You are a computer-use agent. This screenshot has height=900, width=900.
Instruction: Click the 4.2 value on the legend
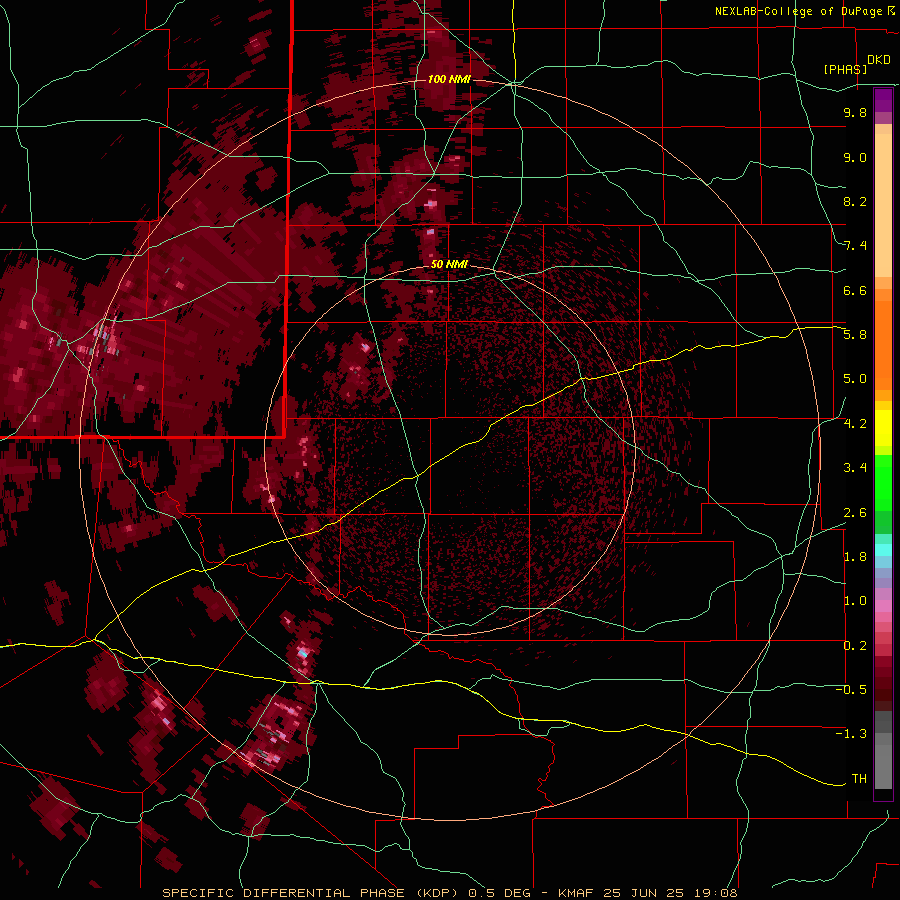tap(855, 424)
